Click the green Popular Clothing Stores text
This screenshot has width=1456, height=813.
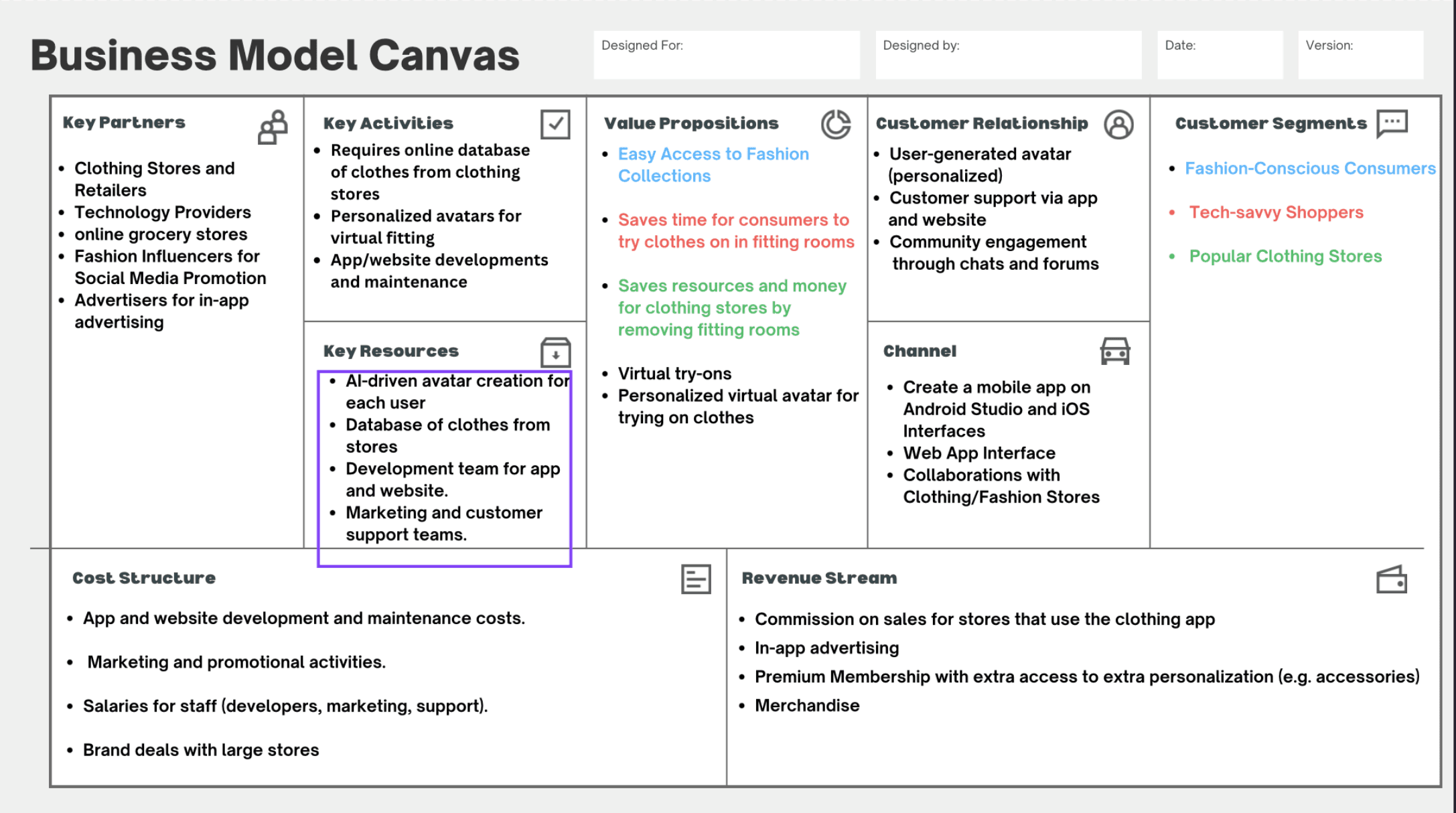coord(1285,256)
